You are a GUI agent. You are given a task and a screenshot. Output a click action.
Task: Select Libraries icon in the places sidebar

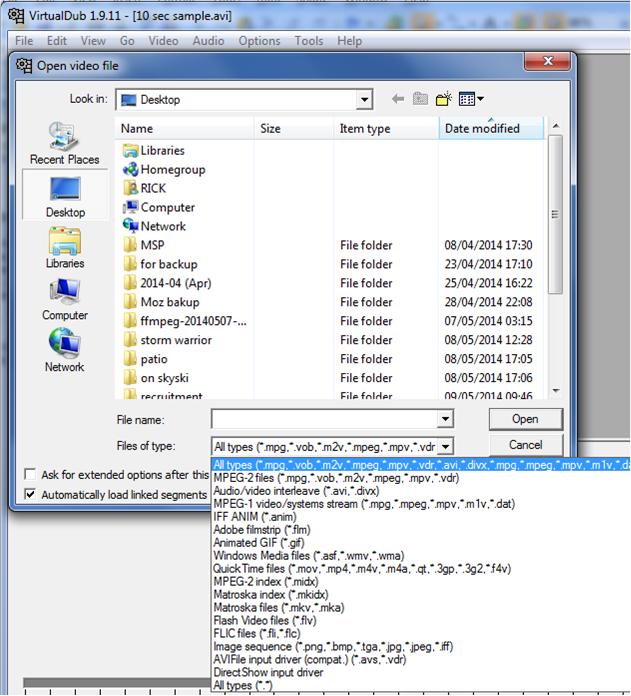65,241
